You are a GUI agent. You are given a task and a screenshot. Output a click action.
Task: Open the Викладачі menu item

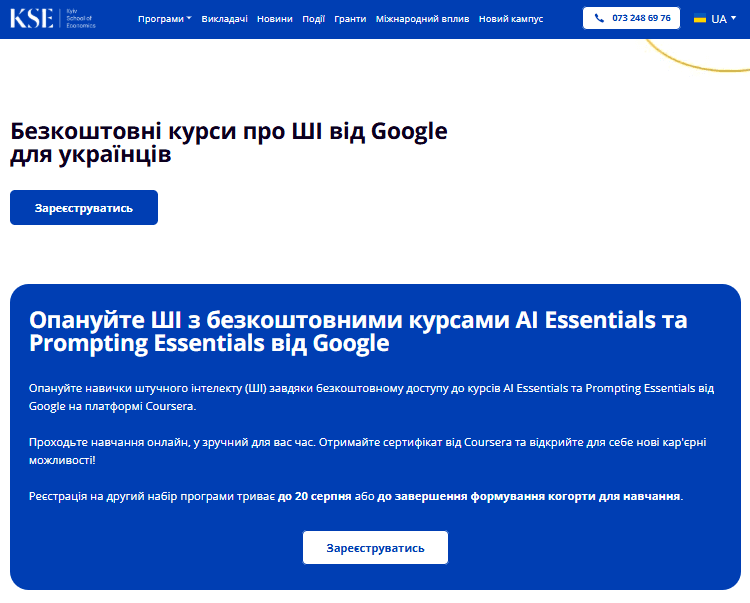pyautogui.click(x=224, y=19)
